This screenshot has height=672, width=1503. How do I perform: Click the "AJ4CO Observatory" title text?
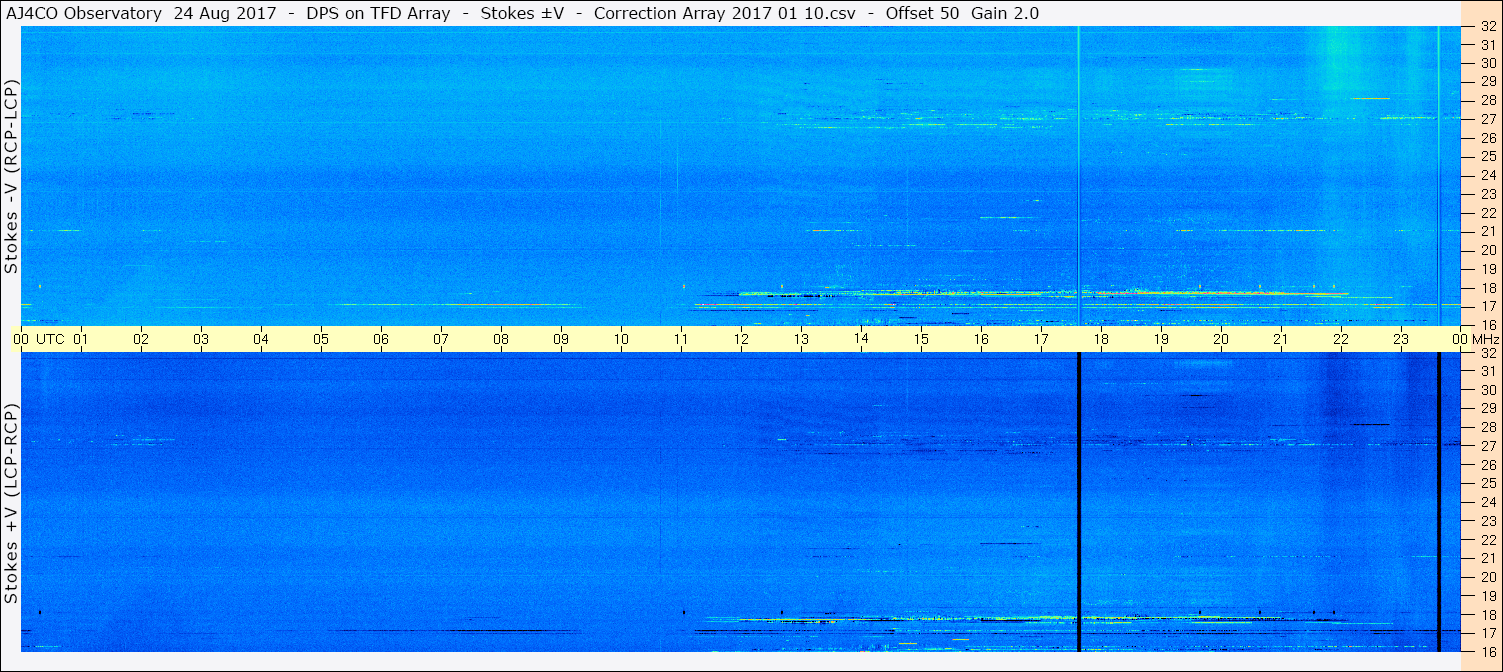(x=83, y=13)
